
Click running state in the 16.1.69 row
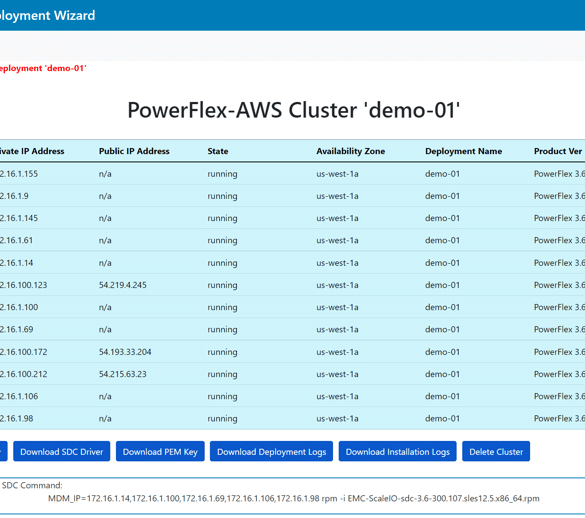click(x=222, y=330)
